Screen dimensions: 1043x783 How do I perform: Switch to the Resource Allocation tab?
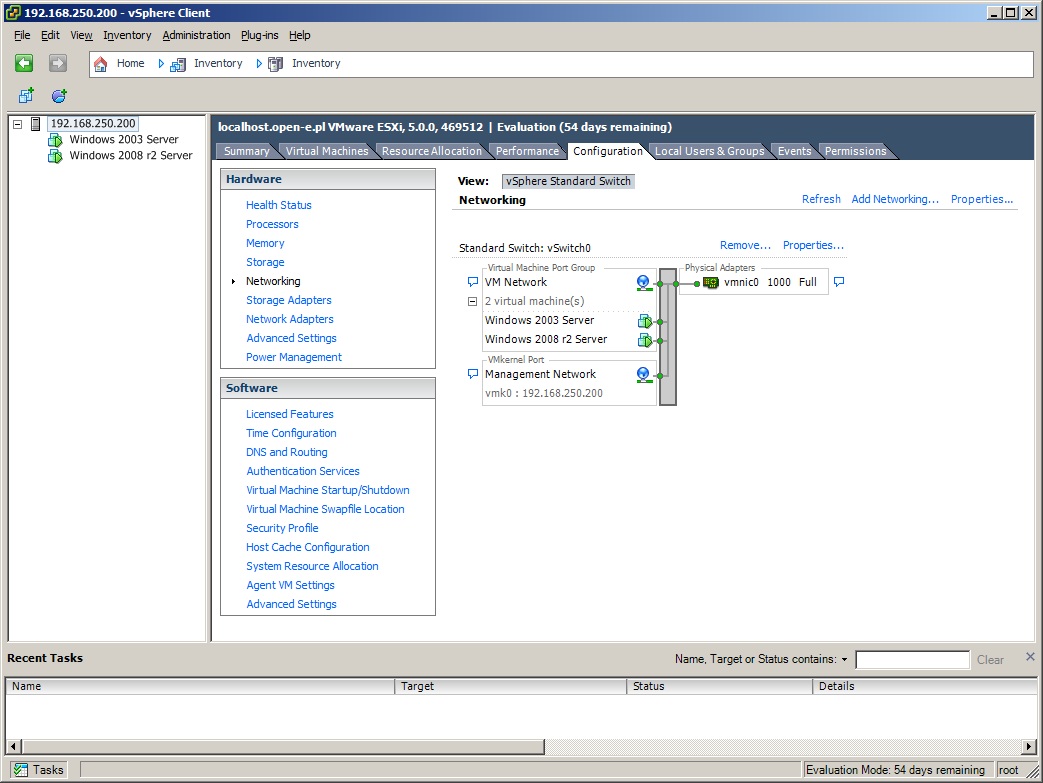(x=432, y=151)
